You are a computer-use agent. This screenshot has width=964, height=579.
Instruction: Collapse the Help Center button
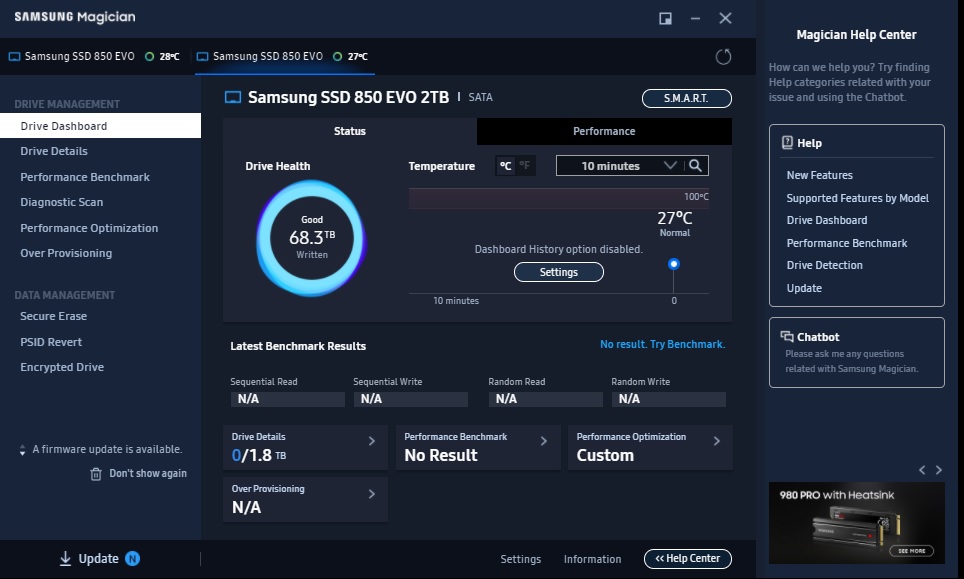point(687,558)
